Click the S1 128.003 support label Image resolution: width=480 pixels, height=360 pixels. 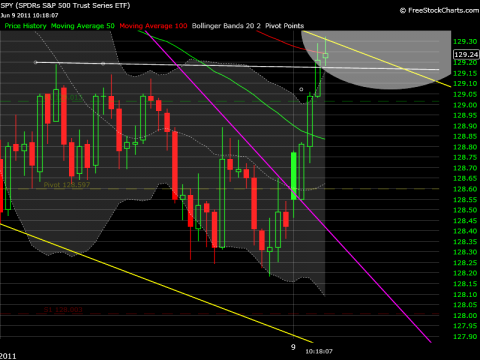pos(63,310)
